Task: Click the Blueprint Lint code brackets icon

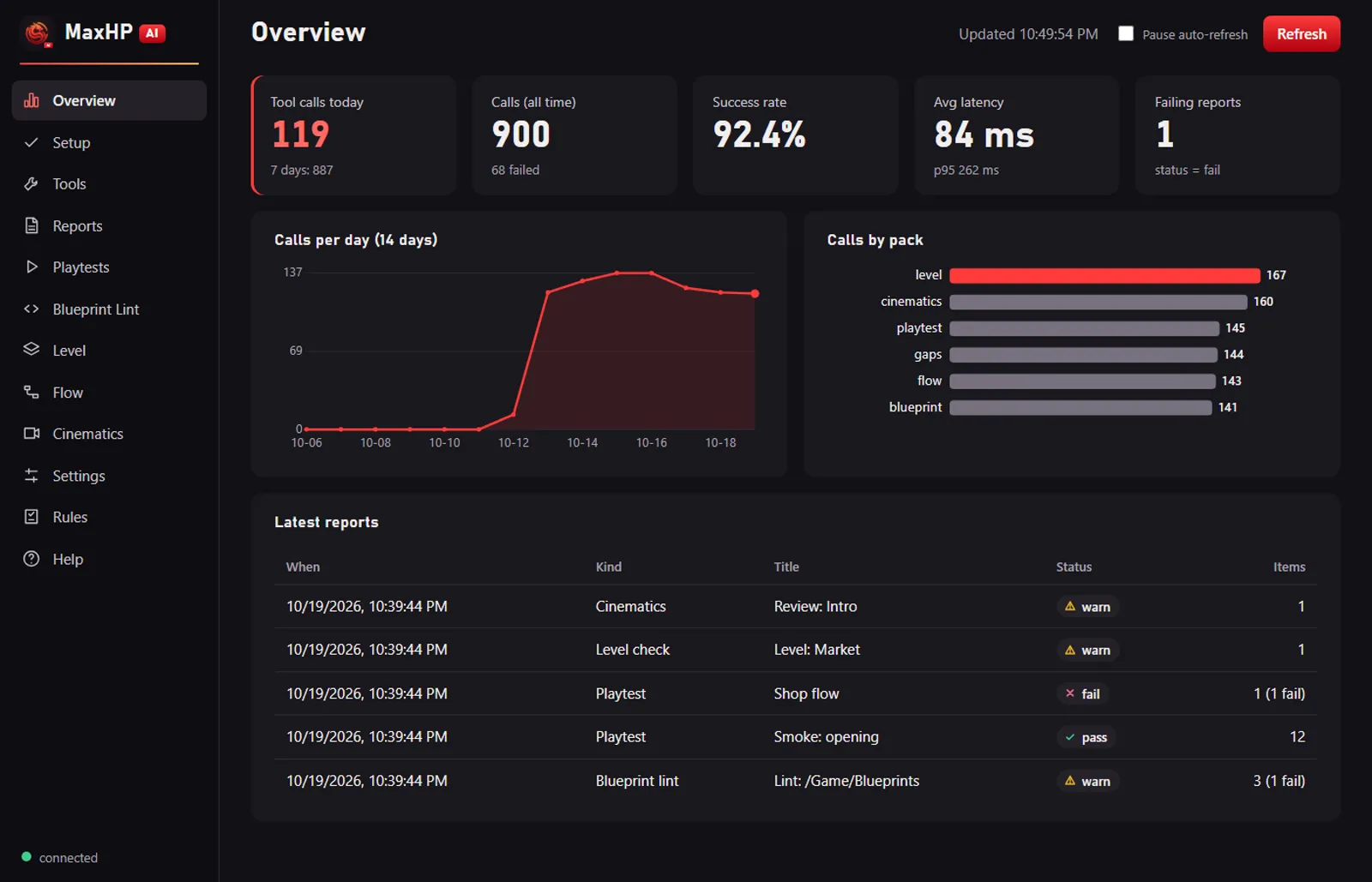Action: pyautogui.click(x=32, y=309)
